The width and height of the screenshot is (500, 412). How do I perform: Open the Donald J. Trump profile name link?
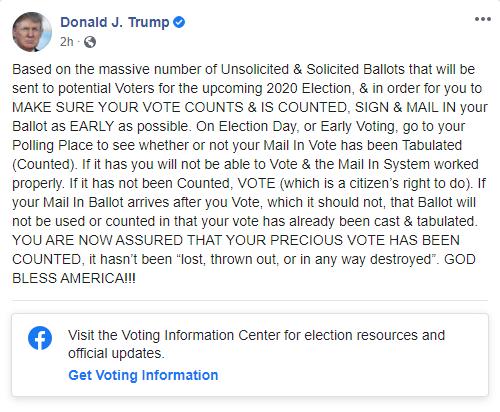coord(115,22)
